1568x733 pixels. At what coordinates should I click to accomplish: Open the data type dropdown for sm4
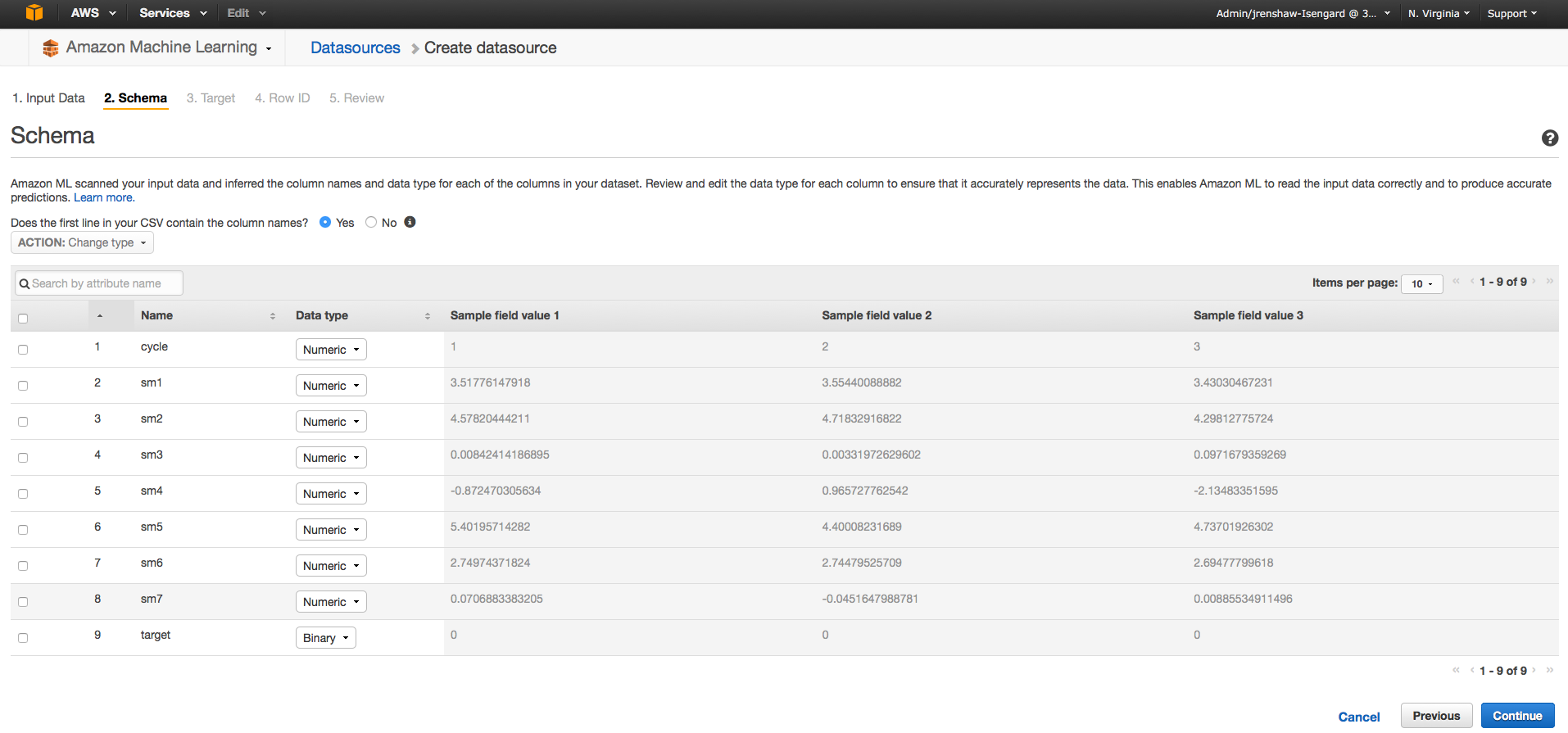[331, 494]
